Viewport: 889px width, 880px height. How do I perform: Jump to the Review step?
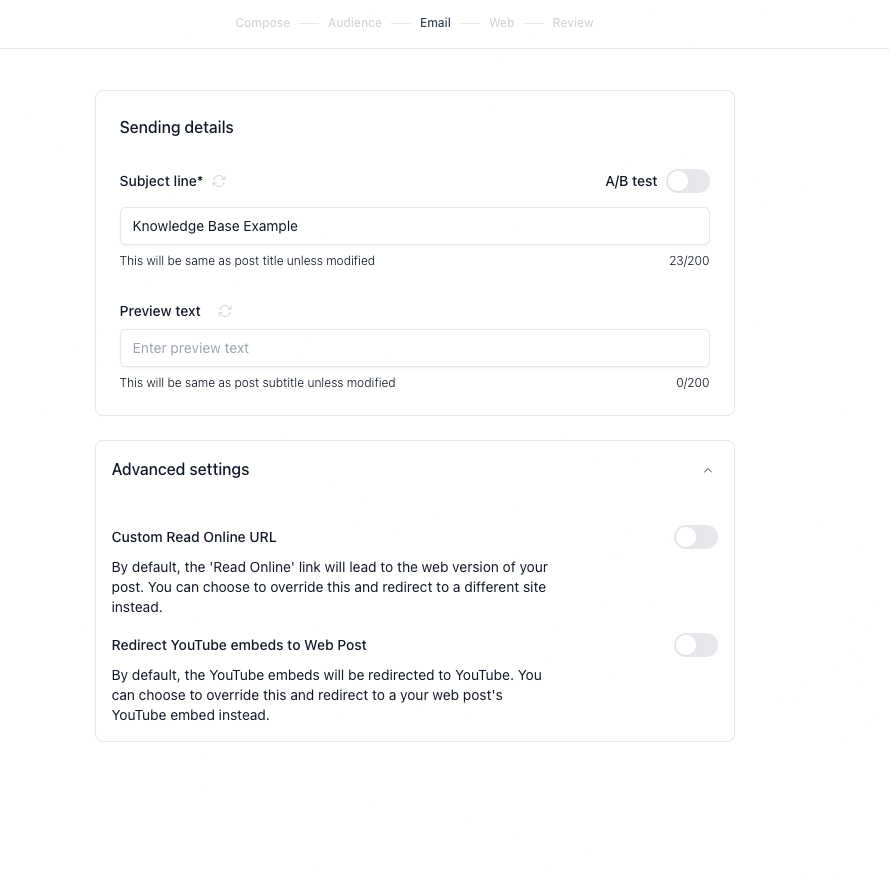click(x=573, y=23)
